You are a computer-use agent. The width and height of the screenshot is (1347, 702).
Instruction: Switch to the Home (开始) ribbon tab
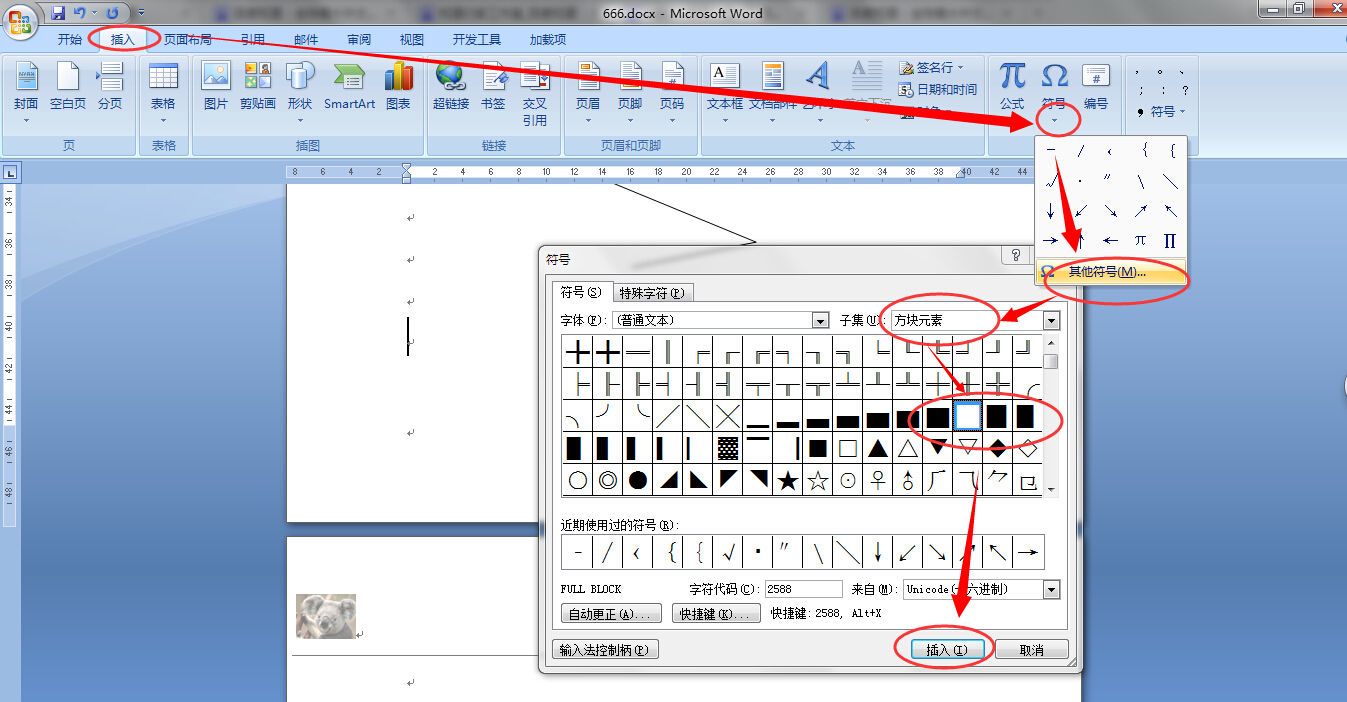pos(70,40)
